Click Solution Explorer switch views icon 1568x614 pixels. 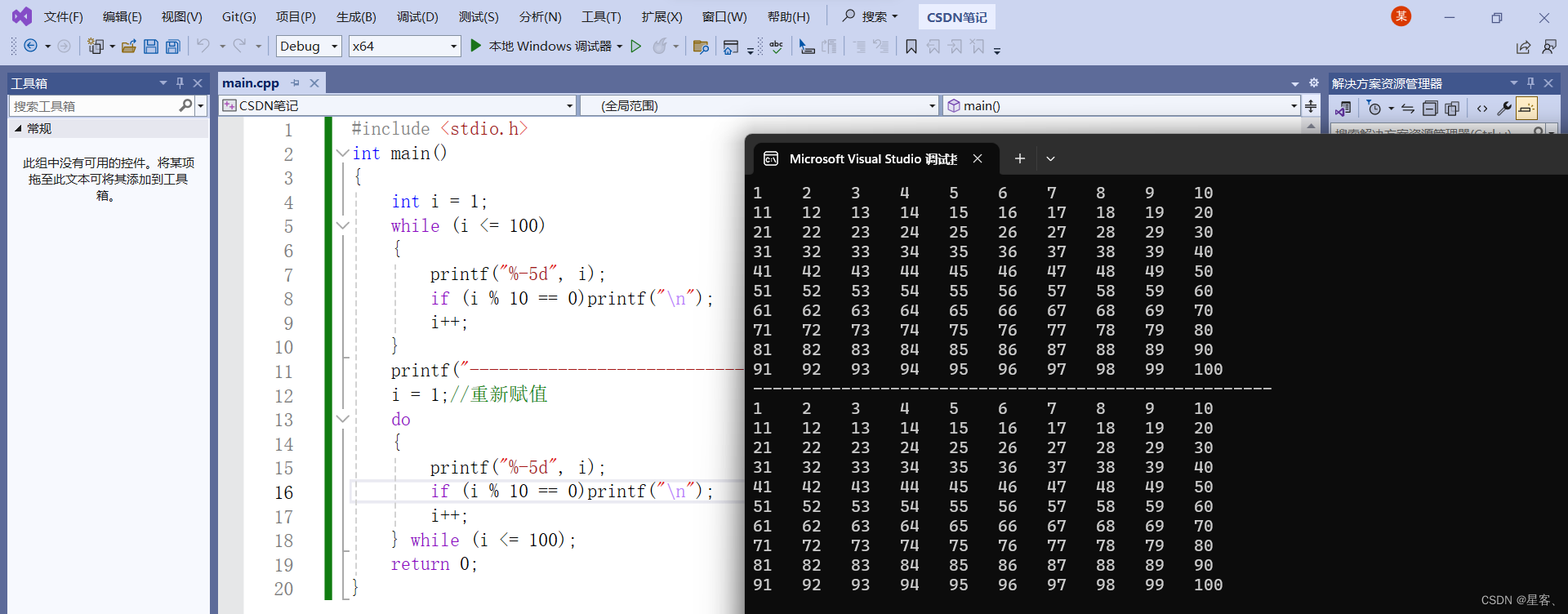tap(1343, 109)
